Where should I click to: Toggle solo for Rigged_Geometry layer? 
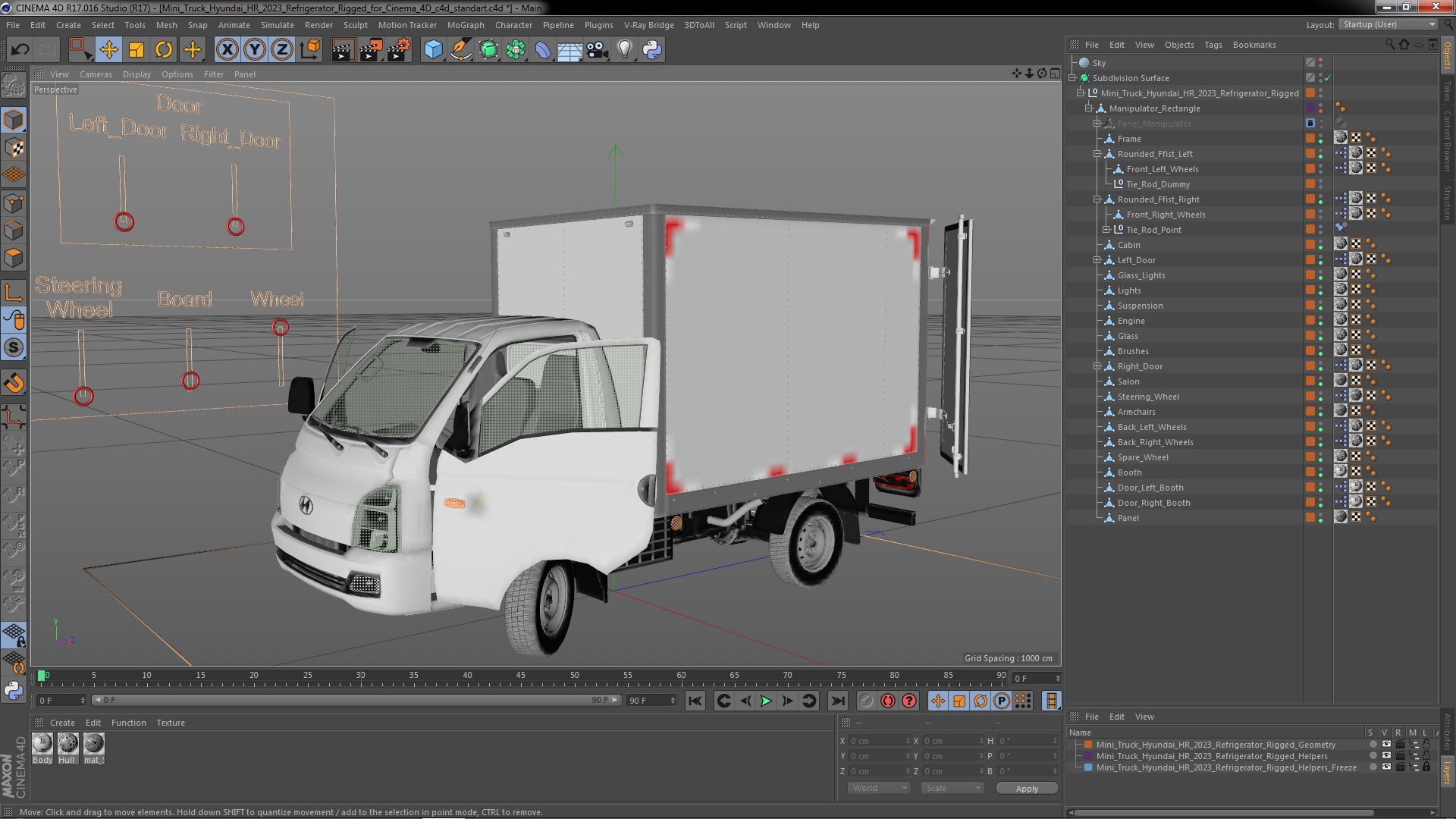(1372, 745)
